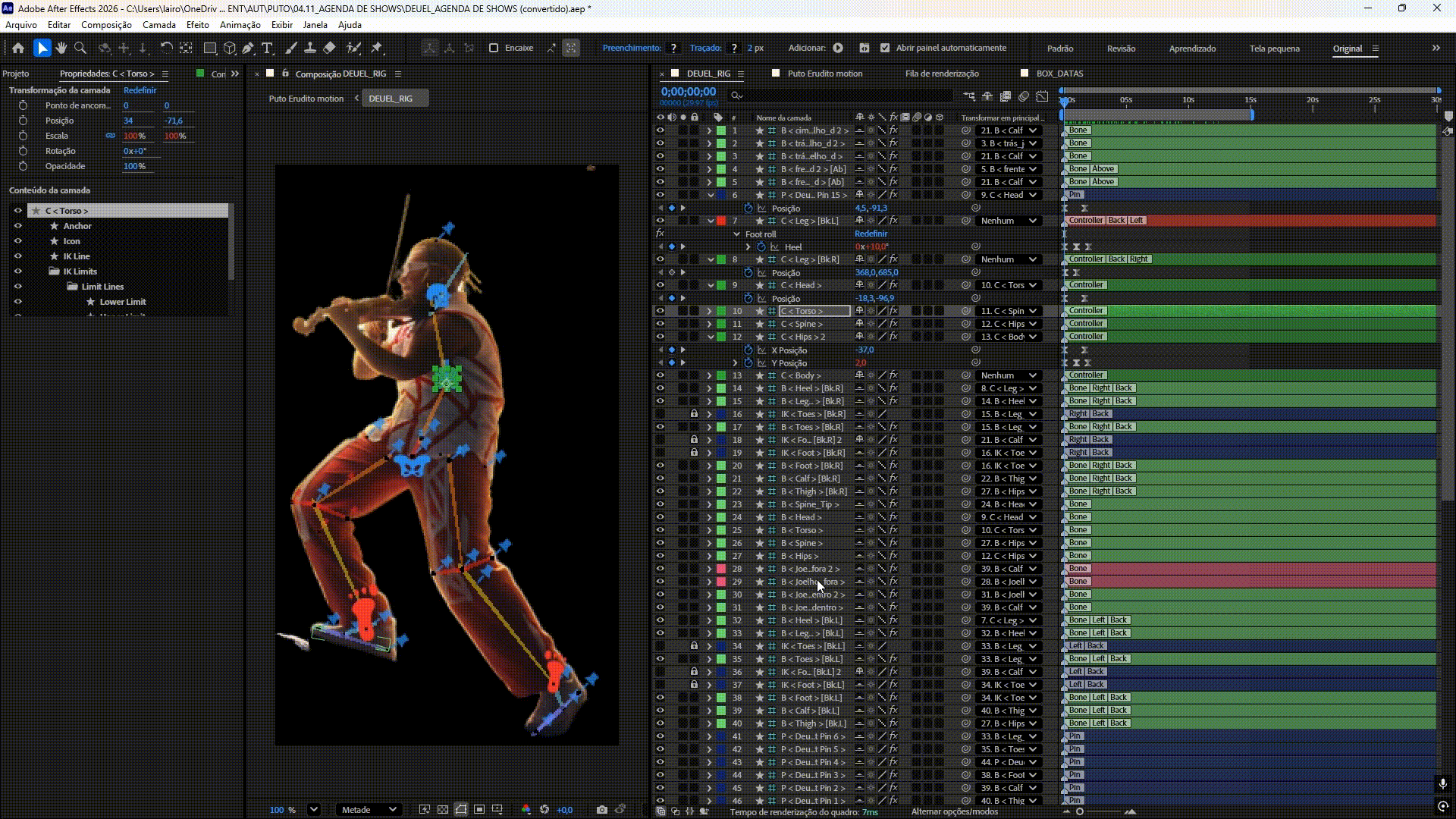Select the Type text tool
The height and width of the screenshot is (819, 1456).
tap(267, 48)
